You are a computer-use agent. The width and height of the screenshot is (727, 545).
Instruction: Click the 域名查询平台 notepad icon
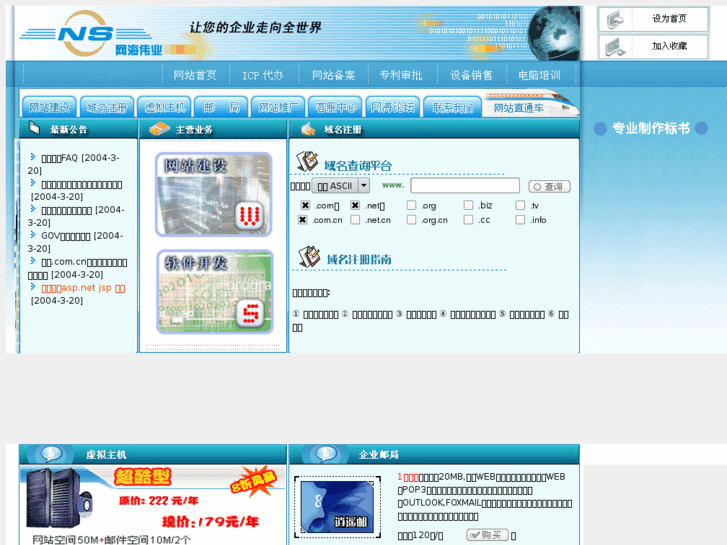(307, 161)
